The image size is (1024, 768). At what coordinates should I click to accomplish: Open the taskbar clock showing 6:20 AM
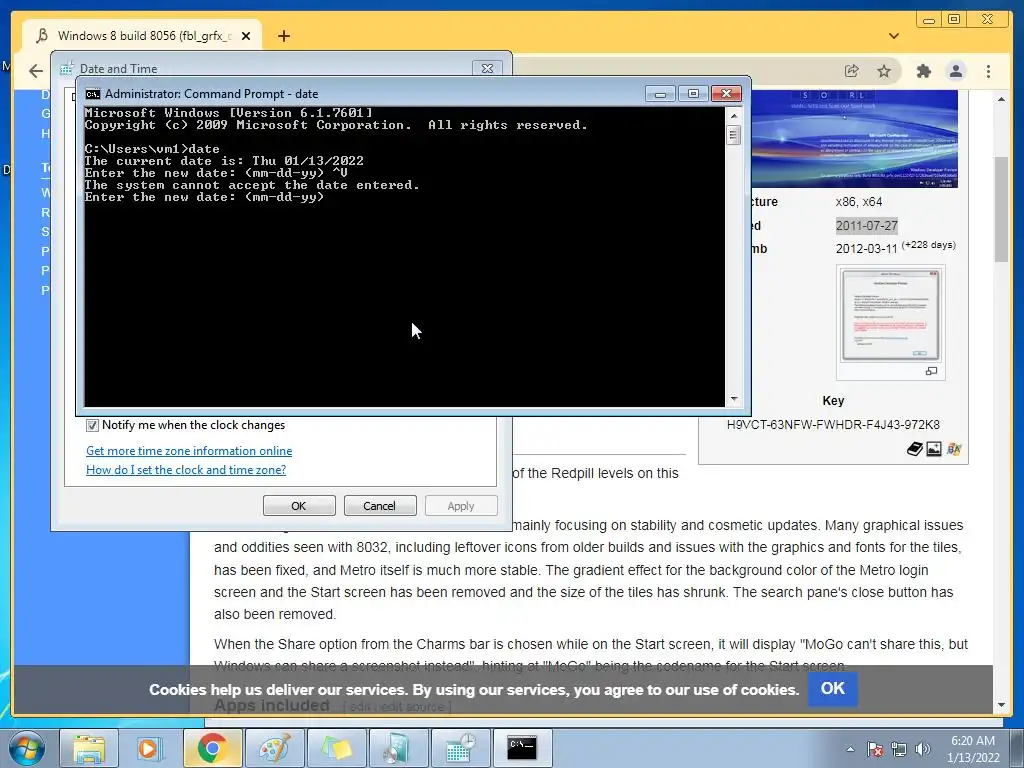click(x=973, y=749)
